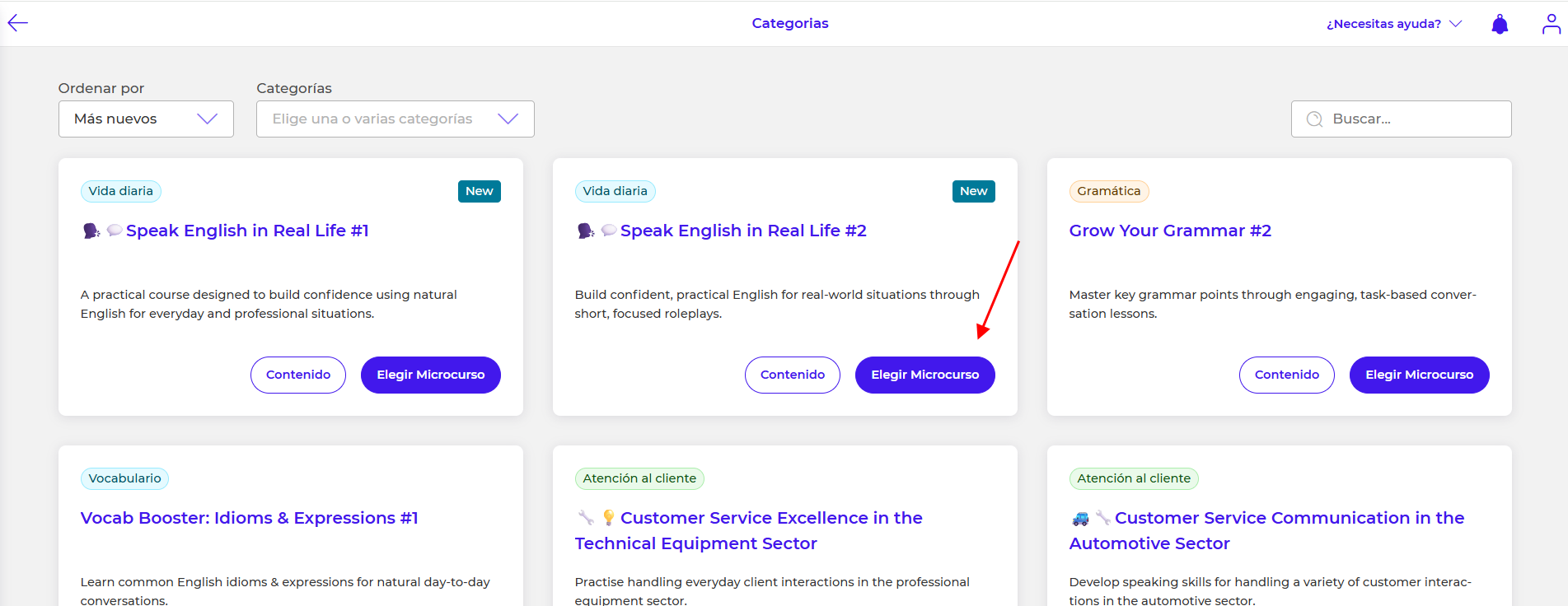Open the user profile icon
This screenshot has width=1568, height=606.
click(x=1551, y=24)
